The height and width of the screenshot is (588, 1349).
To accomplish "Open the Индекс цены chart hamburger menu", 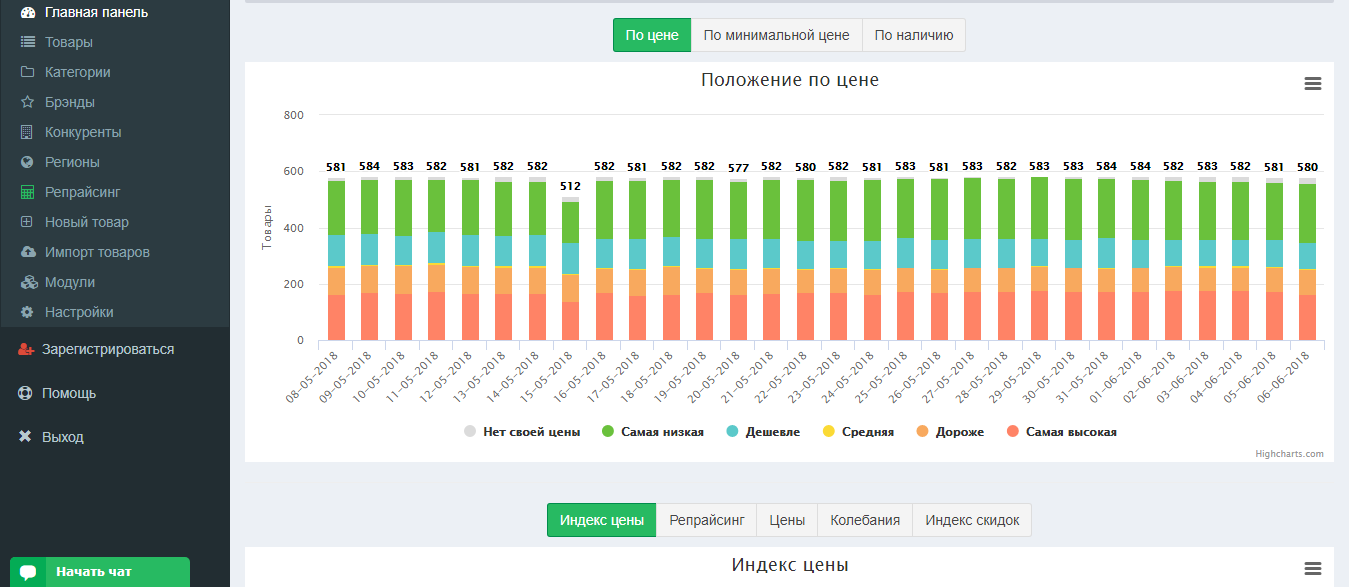I will (x=1313, y=568).
